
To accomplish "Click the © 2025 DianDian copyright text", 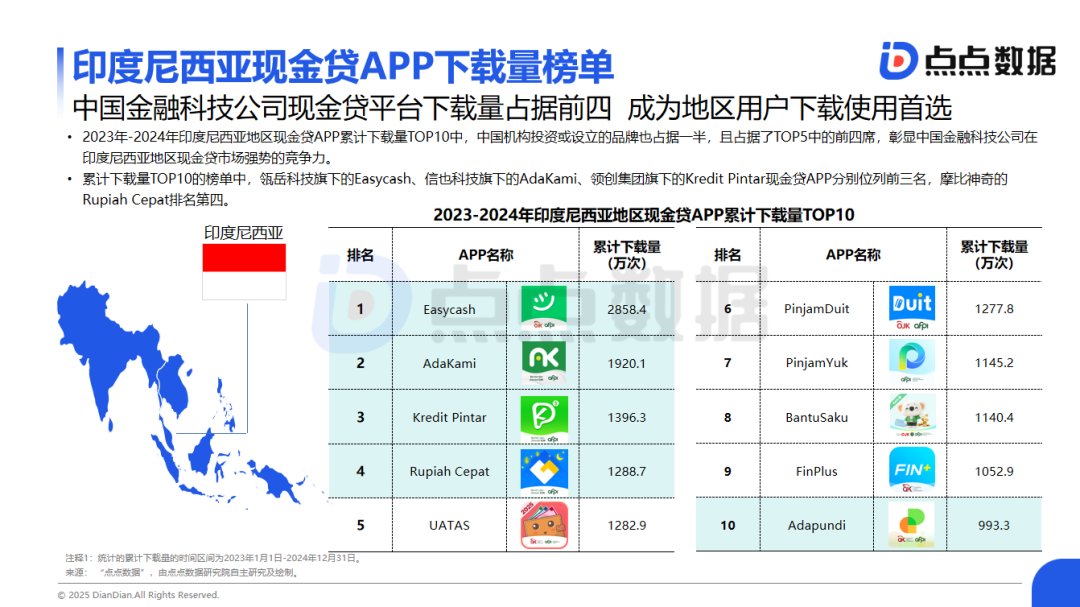I will pyautogui.click(x=138, y=595).
